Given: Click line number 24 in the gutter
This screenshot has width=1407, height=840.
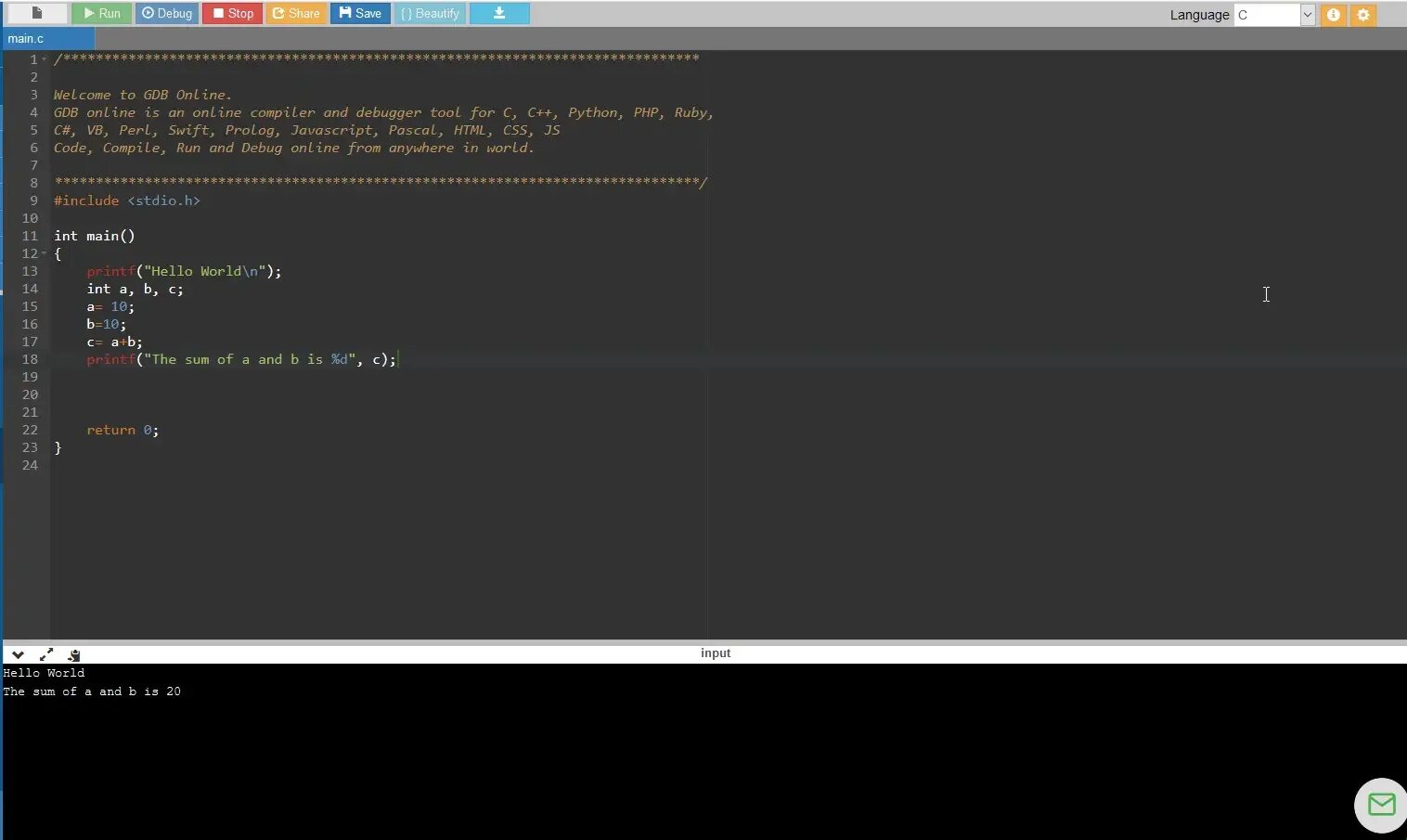Looking at the screenshot, I should pos(30,465).
